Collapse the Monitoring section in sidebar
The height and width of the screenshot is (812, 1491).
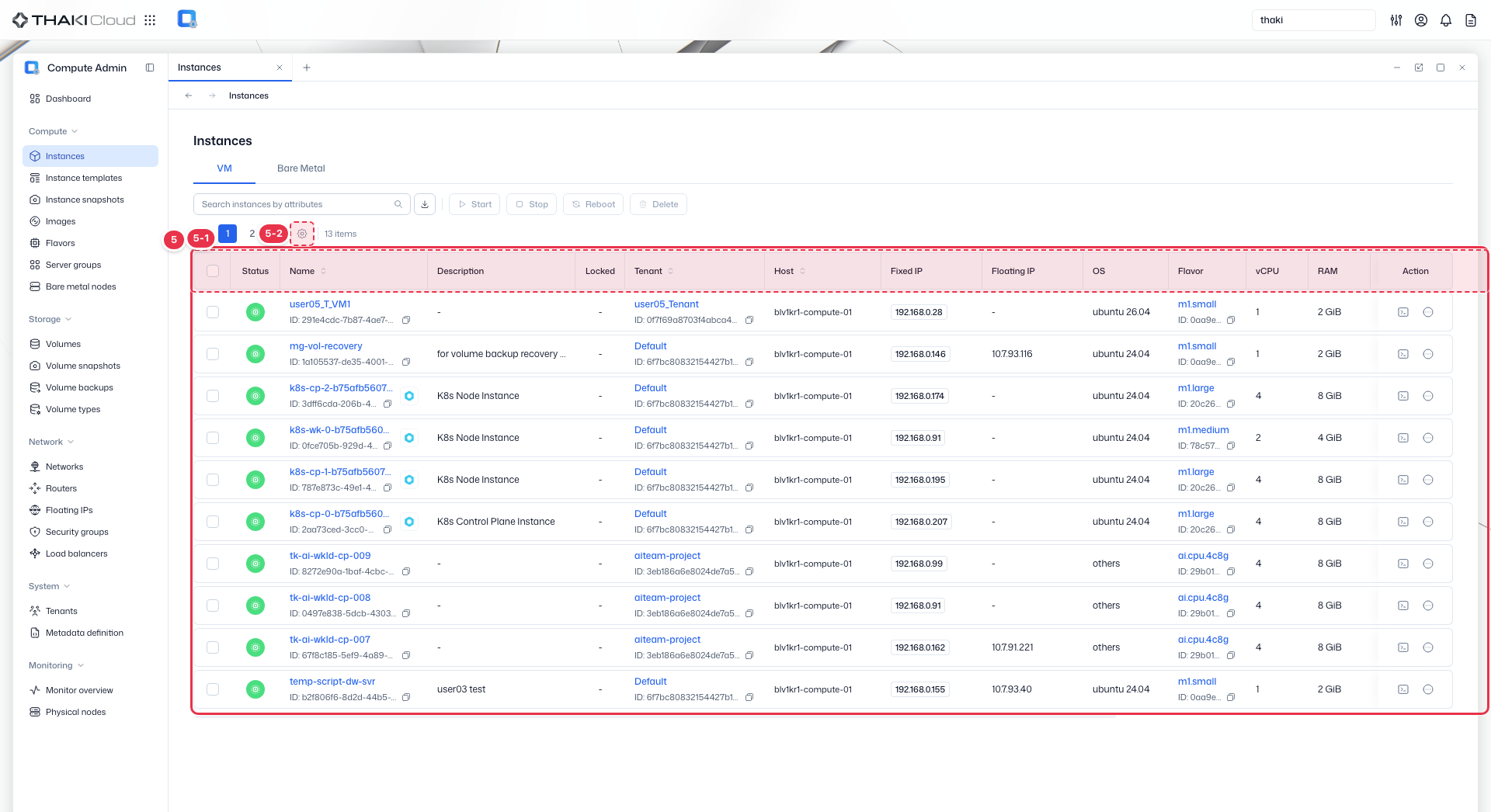[x=57, y=665]
